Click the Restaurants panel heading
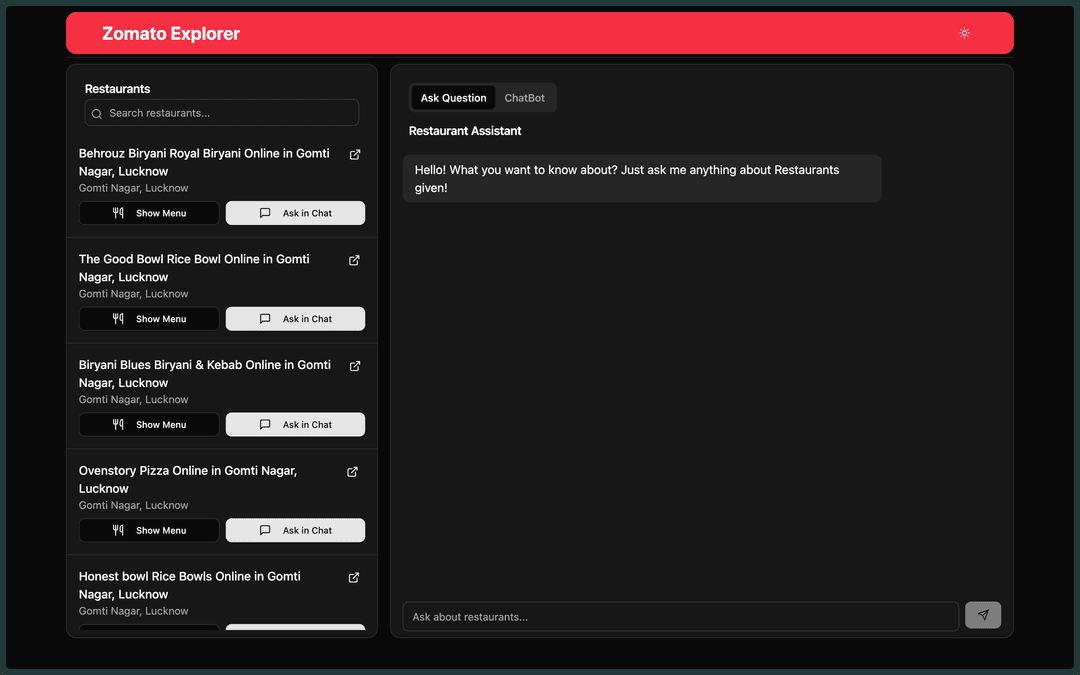Screen dimensions: 1080x675 point(117,89)
